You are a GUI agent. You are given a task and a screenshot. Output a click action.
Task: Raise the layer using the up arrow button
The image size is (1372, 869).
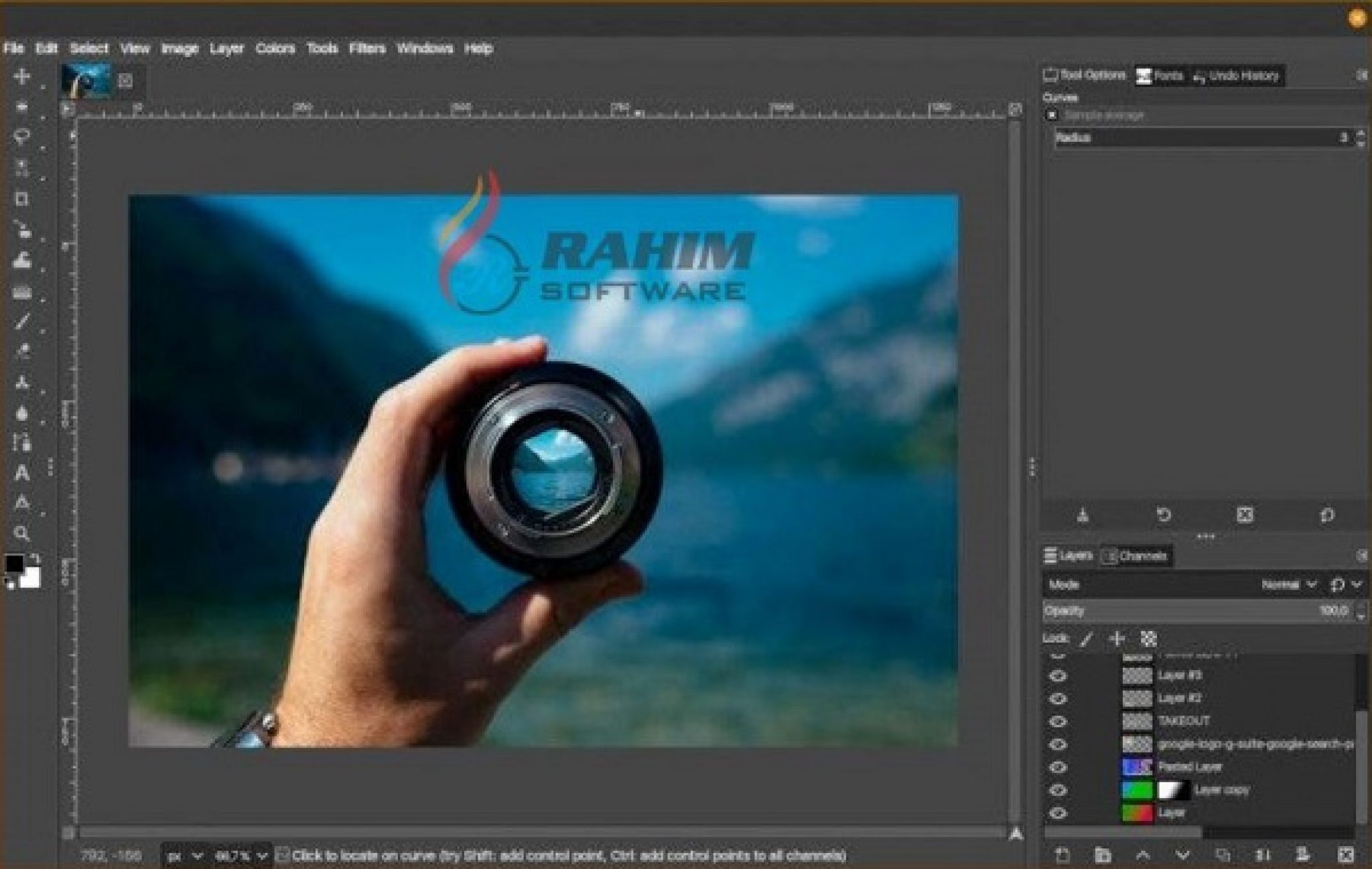pyautogui.click(x=1142, y=855)
